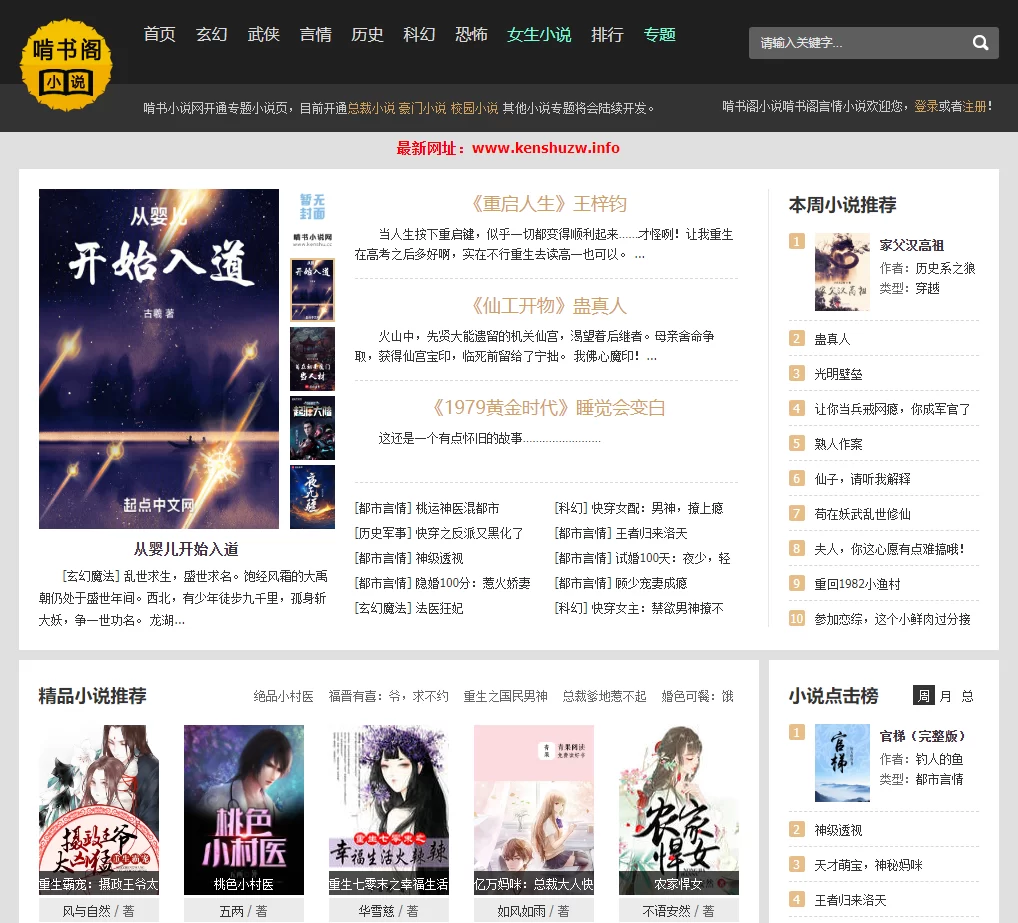Click the 啃书阁小说 site logo
The height and width of the screenshot is (923, 1018).
[66, 65]
